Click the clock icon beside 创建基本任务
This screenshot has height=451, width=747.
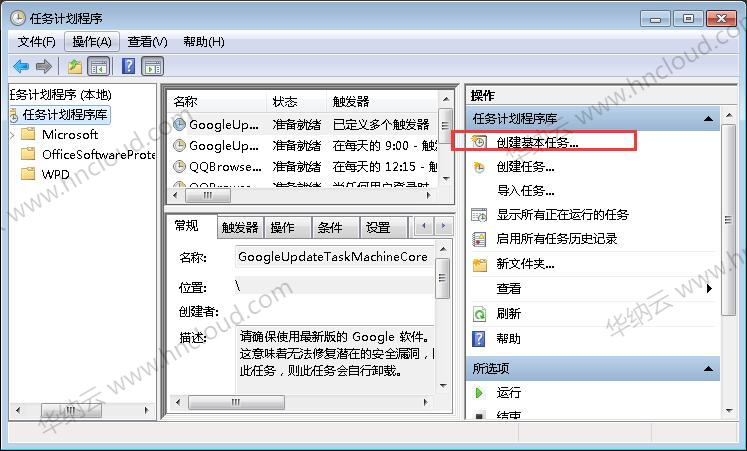click(479, 142)
